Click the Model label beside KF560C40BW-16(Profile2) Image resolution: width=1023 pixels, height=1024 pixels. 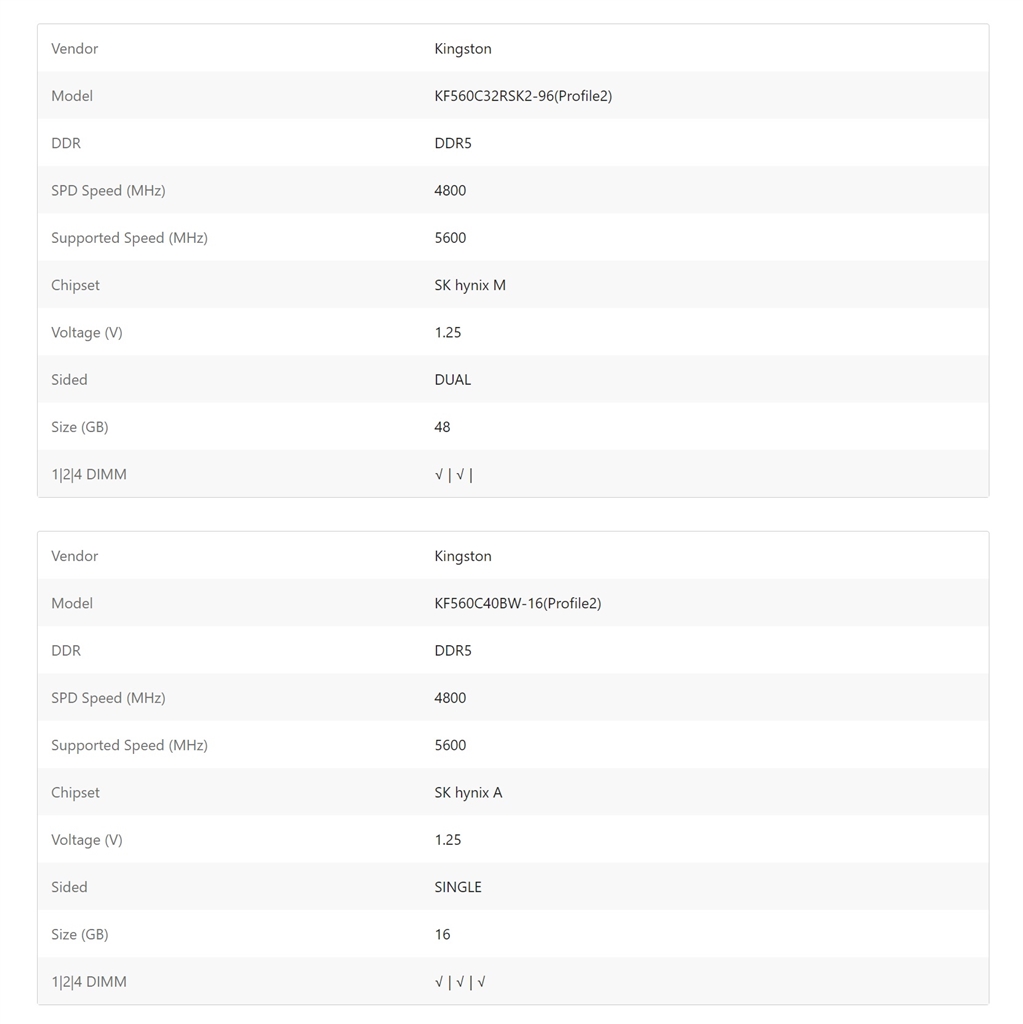point(72,603)
